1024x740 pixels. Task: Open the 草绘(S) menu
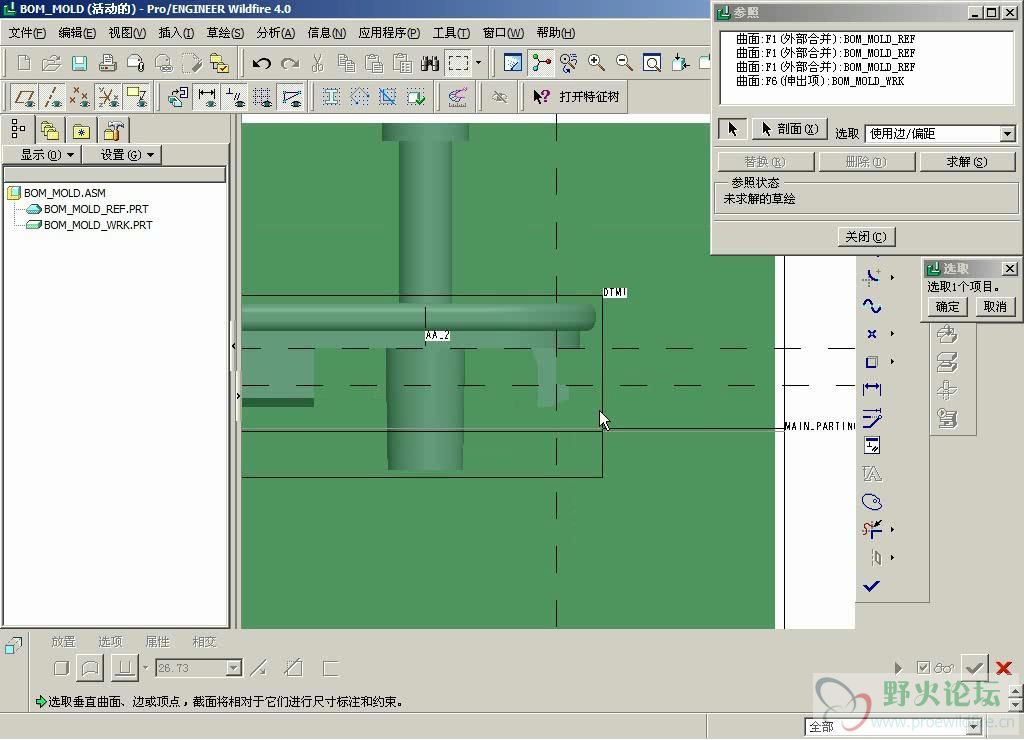(225, 33)
